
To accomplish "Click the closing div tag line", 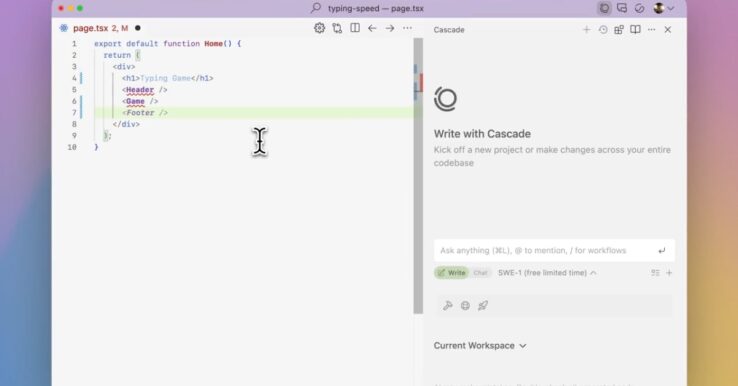I will point(126,124).
